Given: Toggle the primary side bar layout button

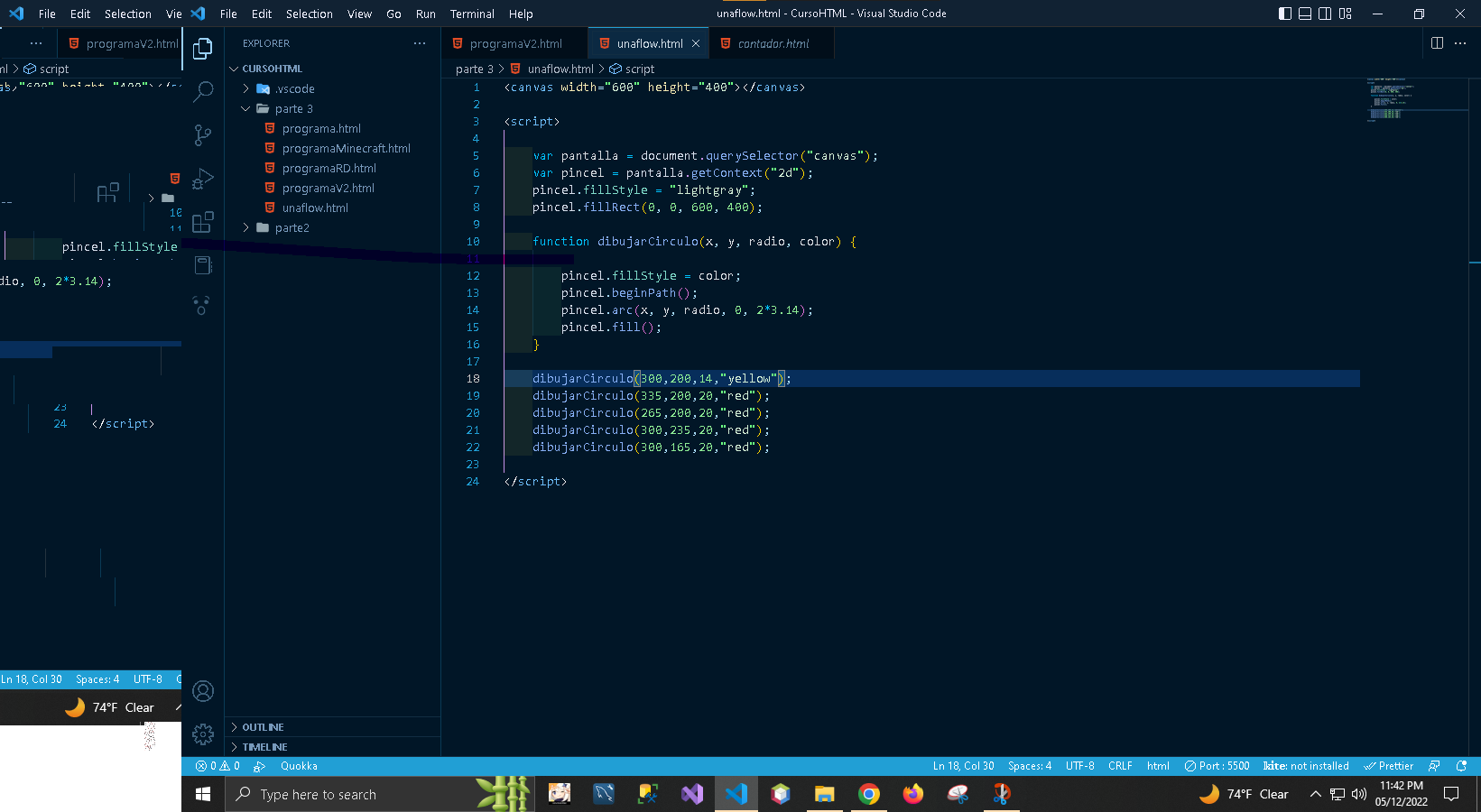Looking at the screenshot, I should click(1285, 14).
